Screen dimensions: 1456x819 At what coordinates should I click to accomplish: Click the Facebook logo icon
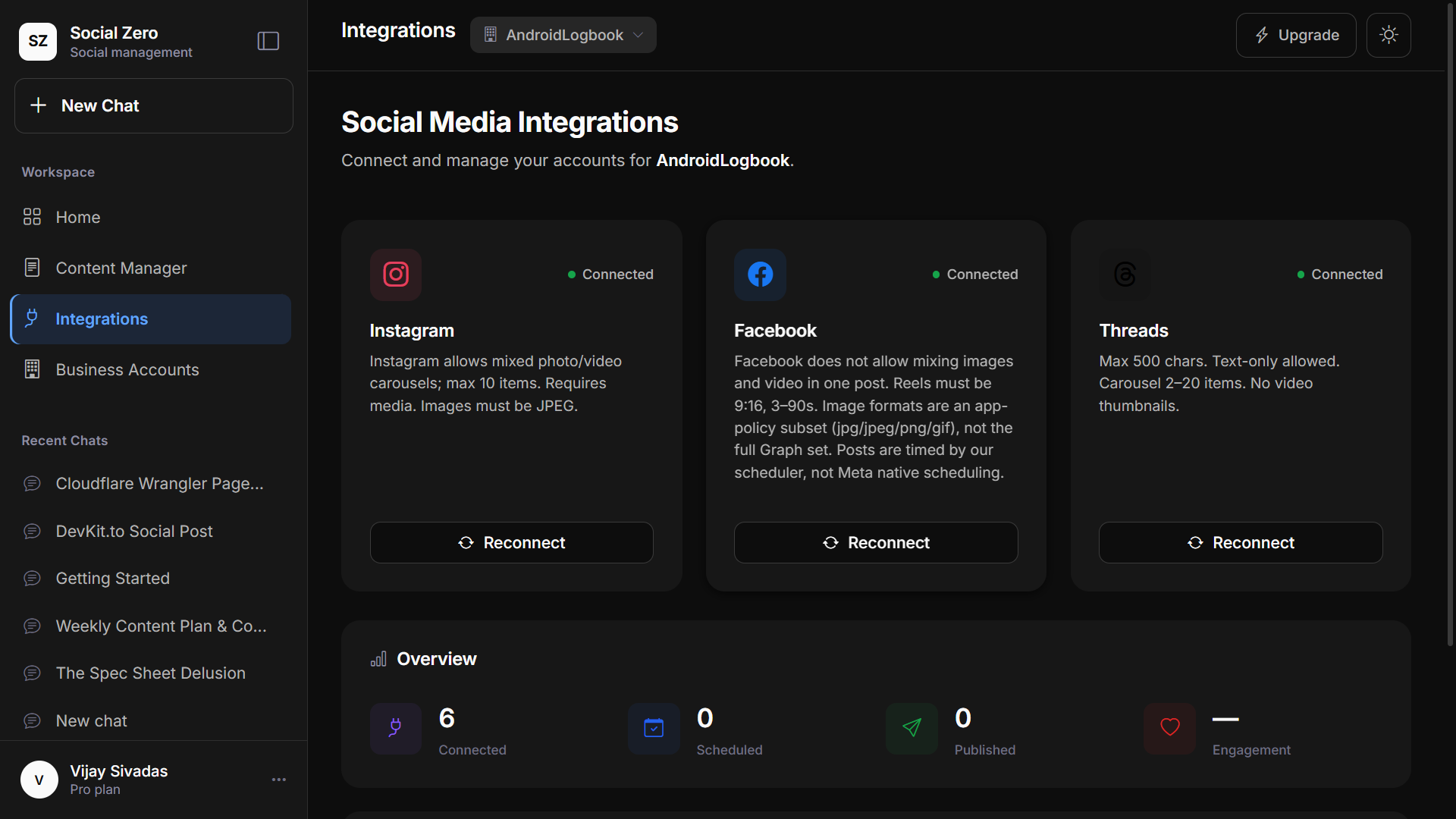760,275
